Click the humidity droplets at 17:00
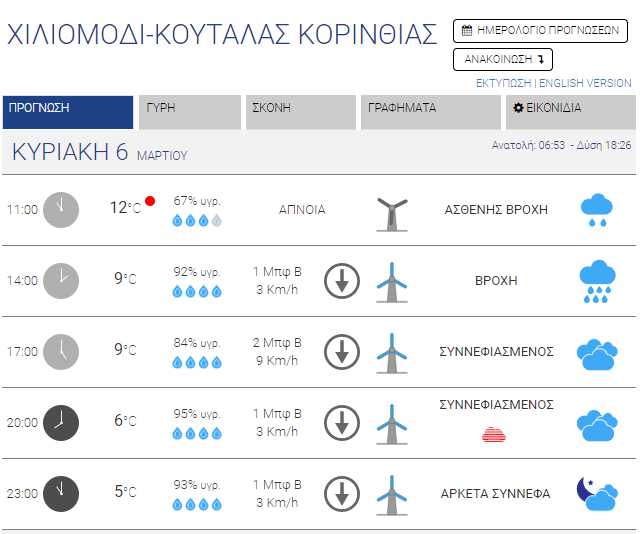 coord(197,362)
